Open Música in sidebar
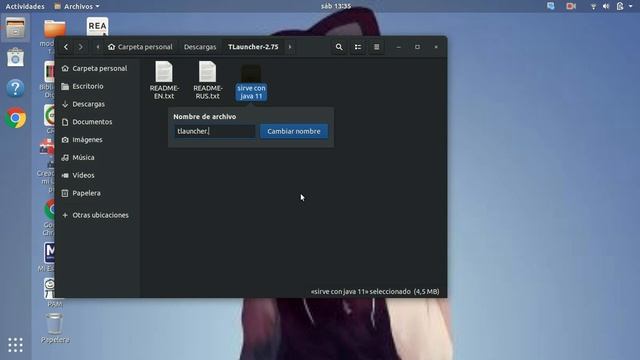Screen dimensions: 640x360 pyautogui.click(x=98, y=158)
